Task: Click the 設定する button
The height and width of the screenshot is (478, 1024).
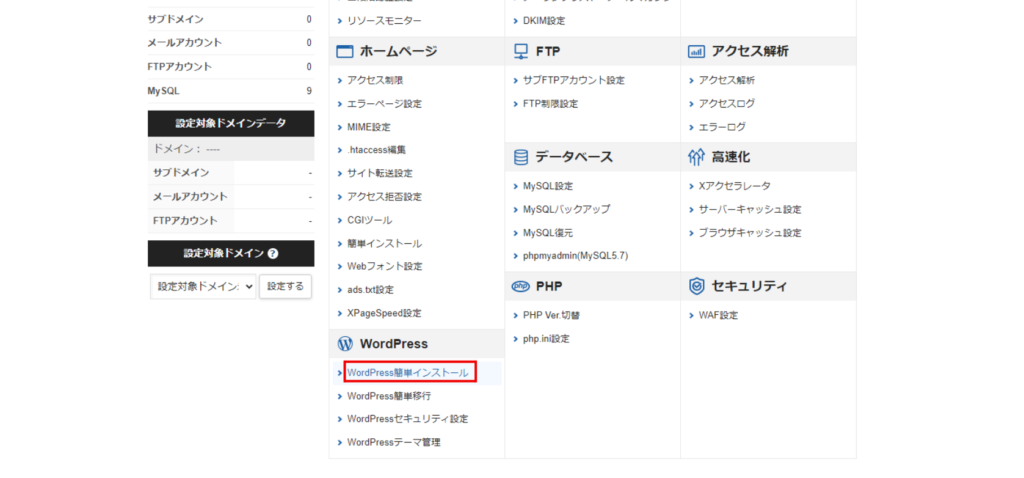Action: pyautogui.click(x=285, y=287)
